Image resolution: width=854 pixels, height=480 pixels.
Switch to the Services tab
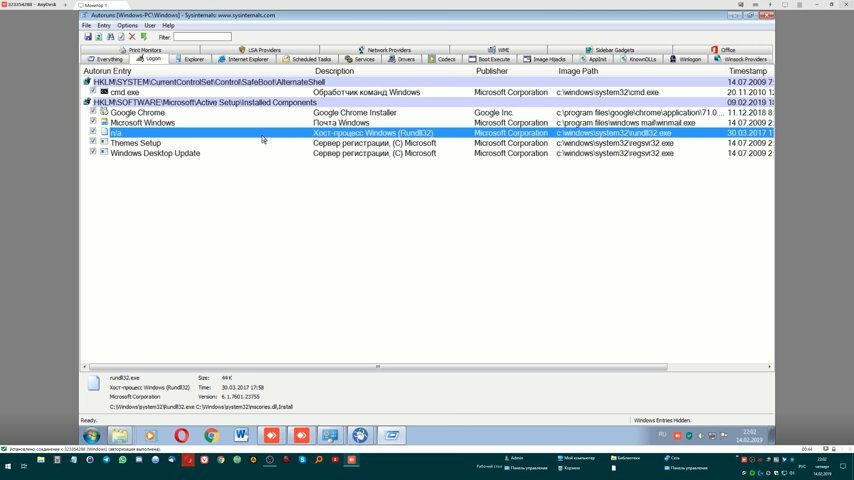pos(359,59)
